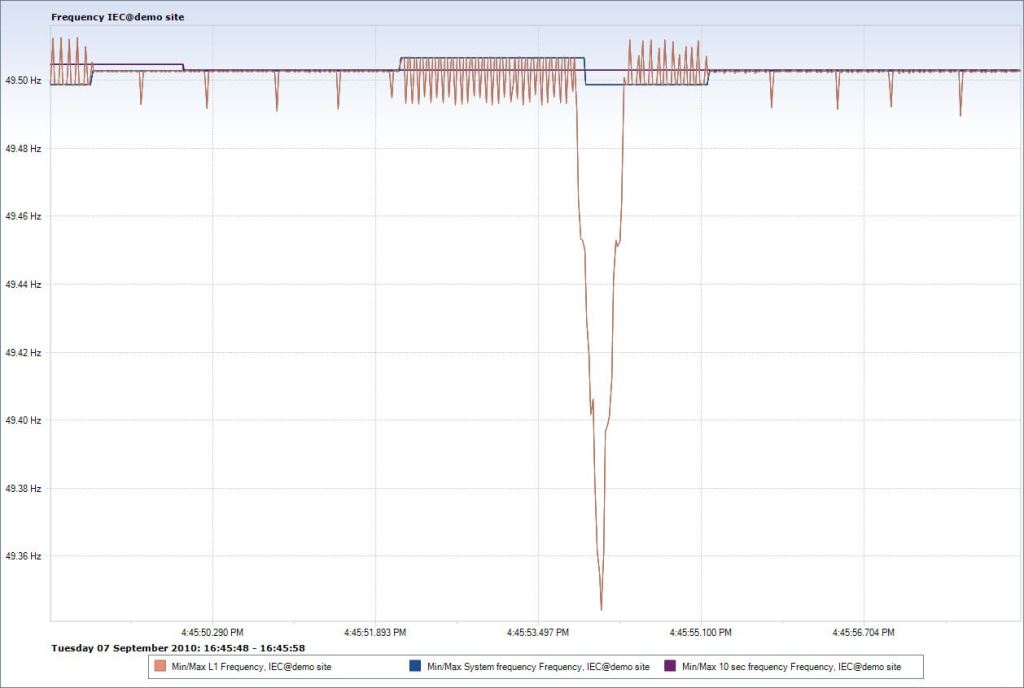Click the 49.50 Hz y-axis label
This screenshot has width=1024, height=688.
(x=23, y=80)
